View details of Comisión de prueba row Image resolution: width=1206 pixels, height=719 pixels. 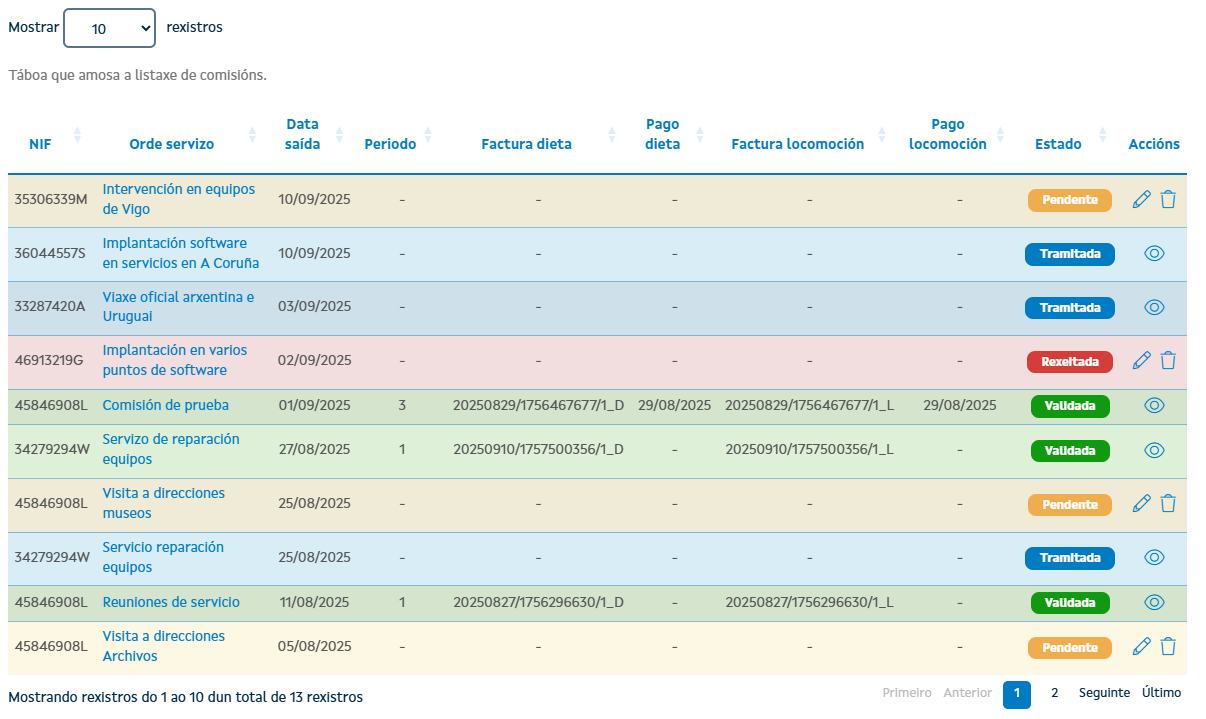(1154, 406)
